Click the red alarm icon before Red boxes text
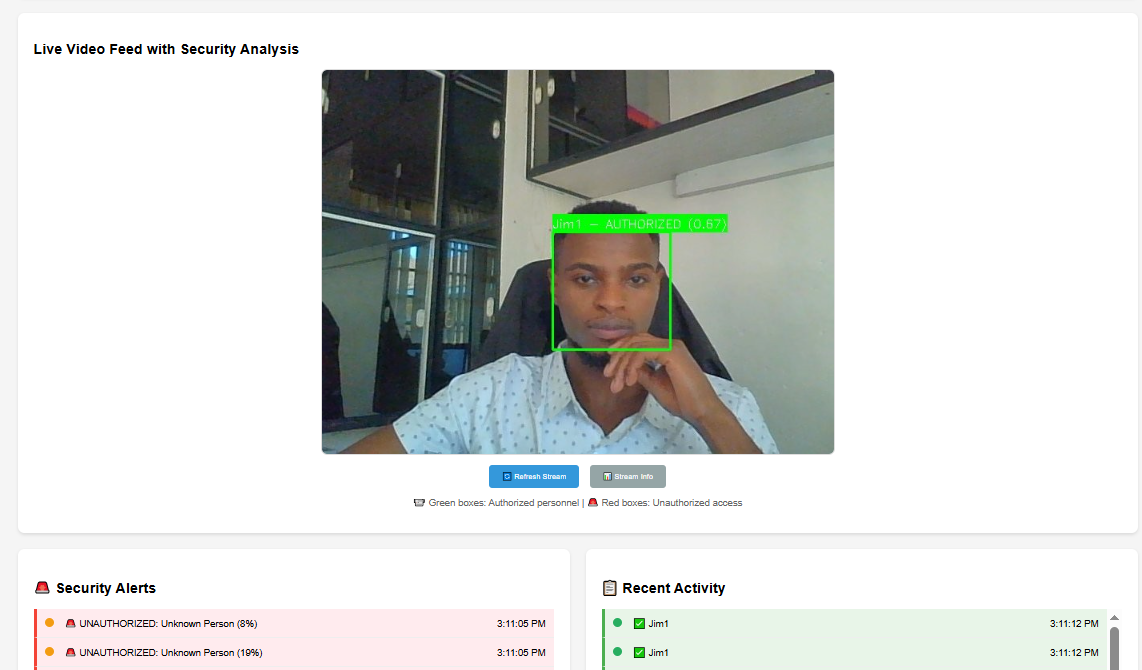This screenshot has width=1142, height=670. point(593,502)
